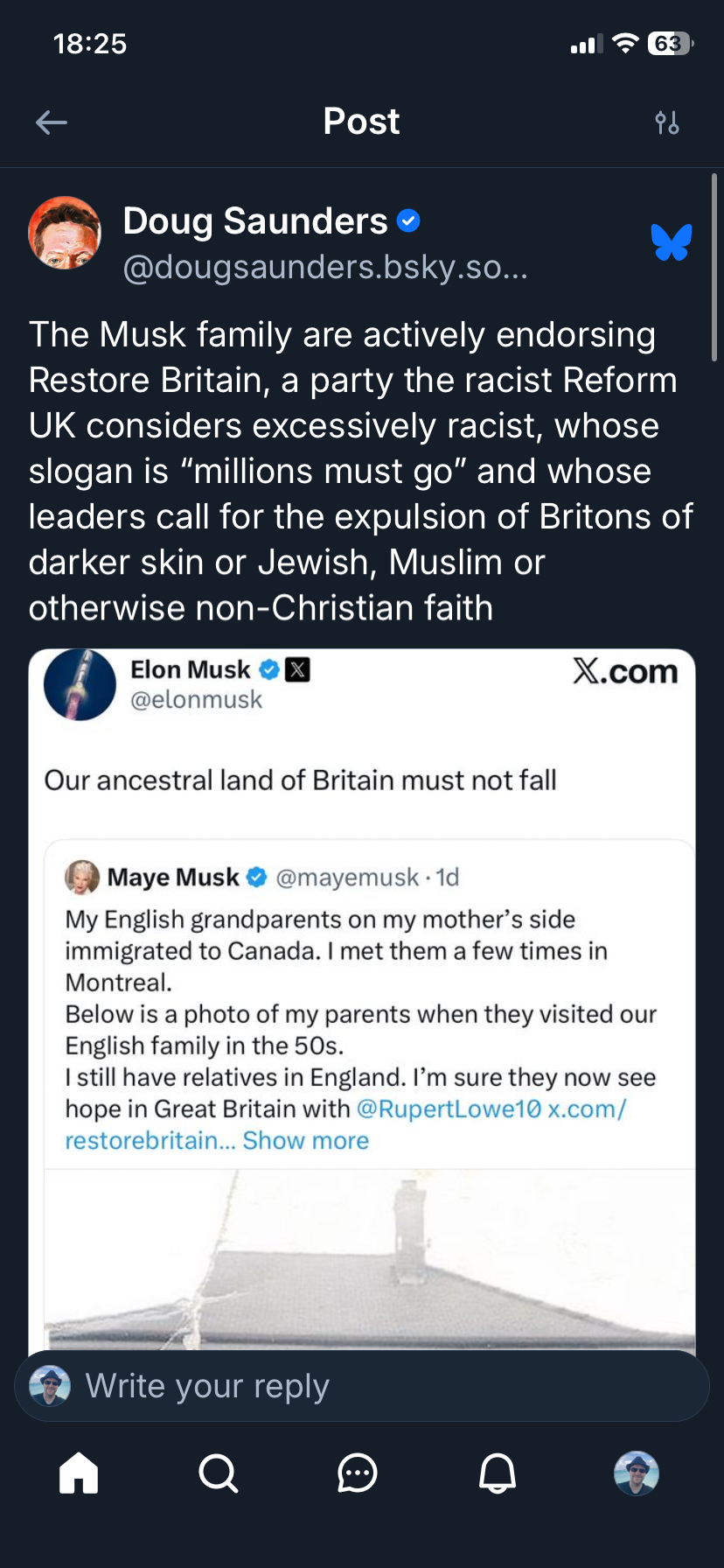Open thread display settings icon

[x=667, y=122]
